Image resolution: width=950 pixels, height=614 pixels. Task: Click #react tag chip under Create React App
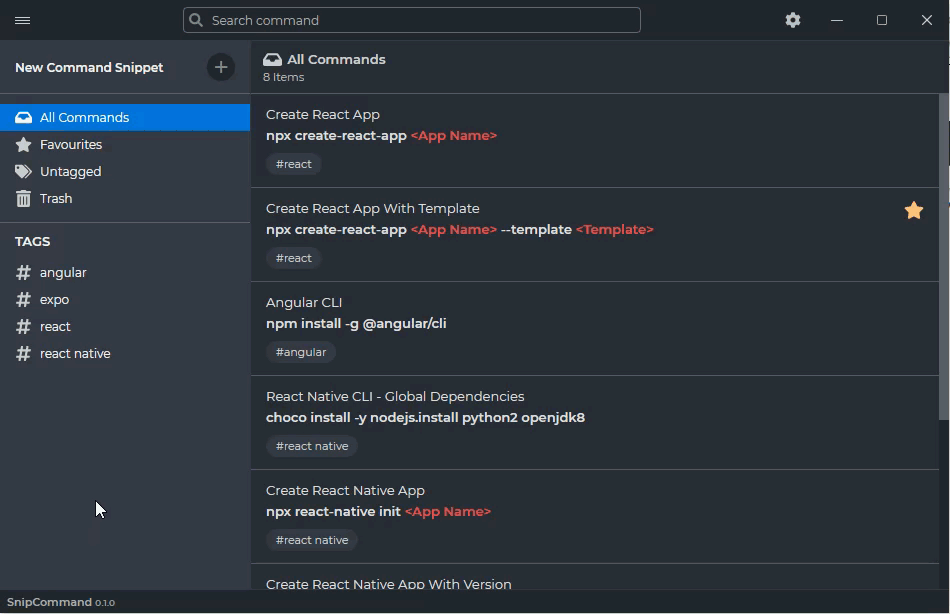pos(294,164)
